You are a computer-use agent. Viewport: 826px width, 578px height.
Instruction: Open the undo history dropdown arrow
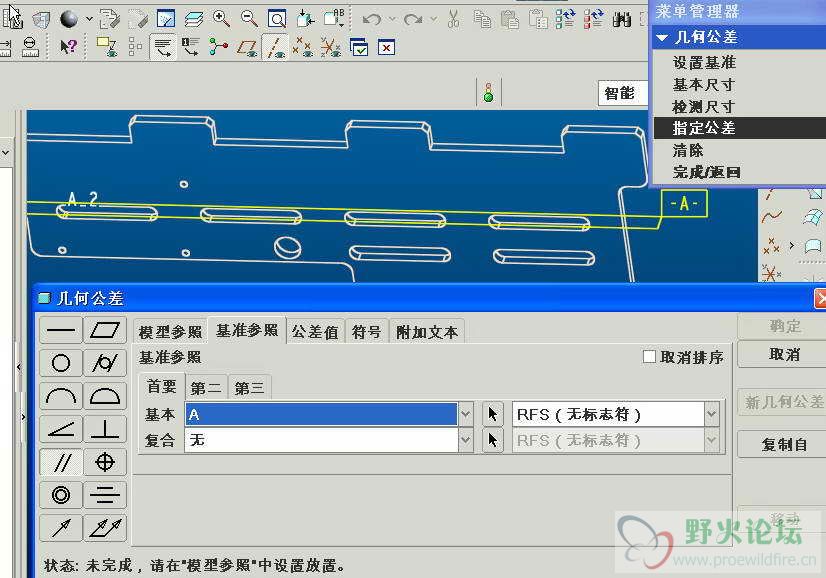pos(392,19)
